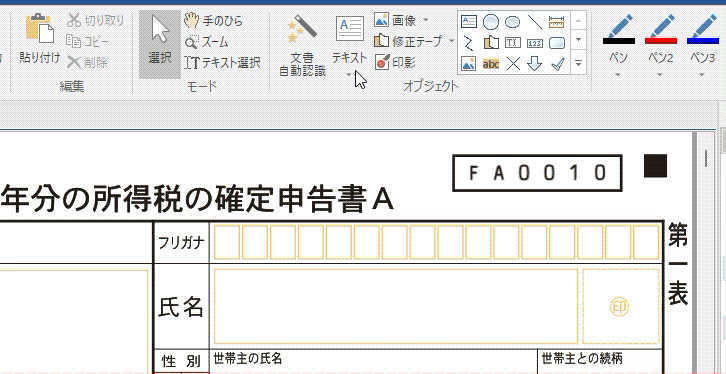Click the 世帯主との続柄 field

point(601,362)
